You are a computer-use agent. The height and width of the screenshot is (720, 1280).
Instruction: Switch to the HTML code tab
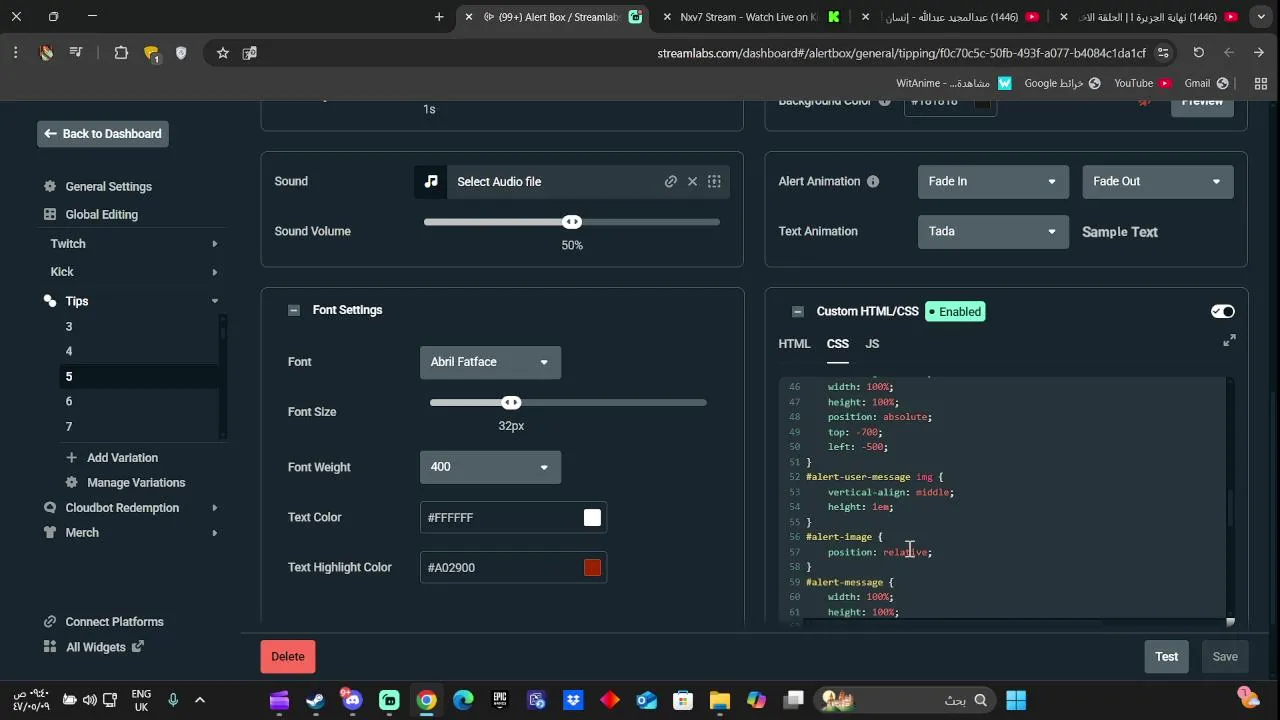click(x=794, y=344)
